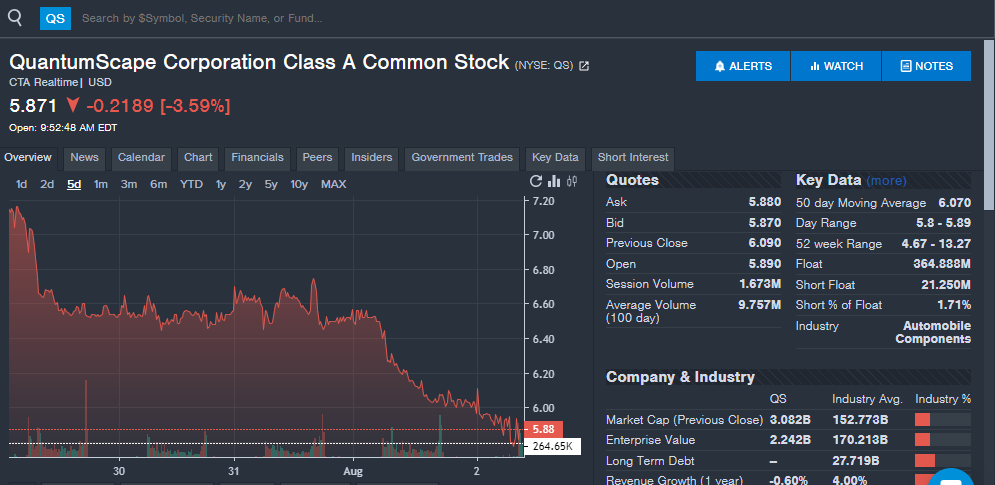The image size is (995, 485).
Task: Click the Market Cap QS value 3.082B
Action: point(790,420)
